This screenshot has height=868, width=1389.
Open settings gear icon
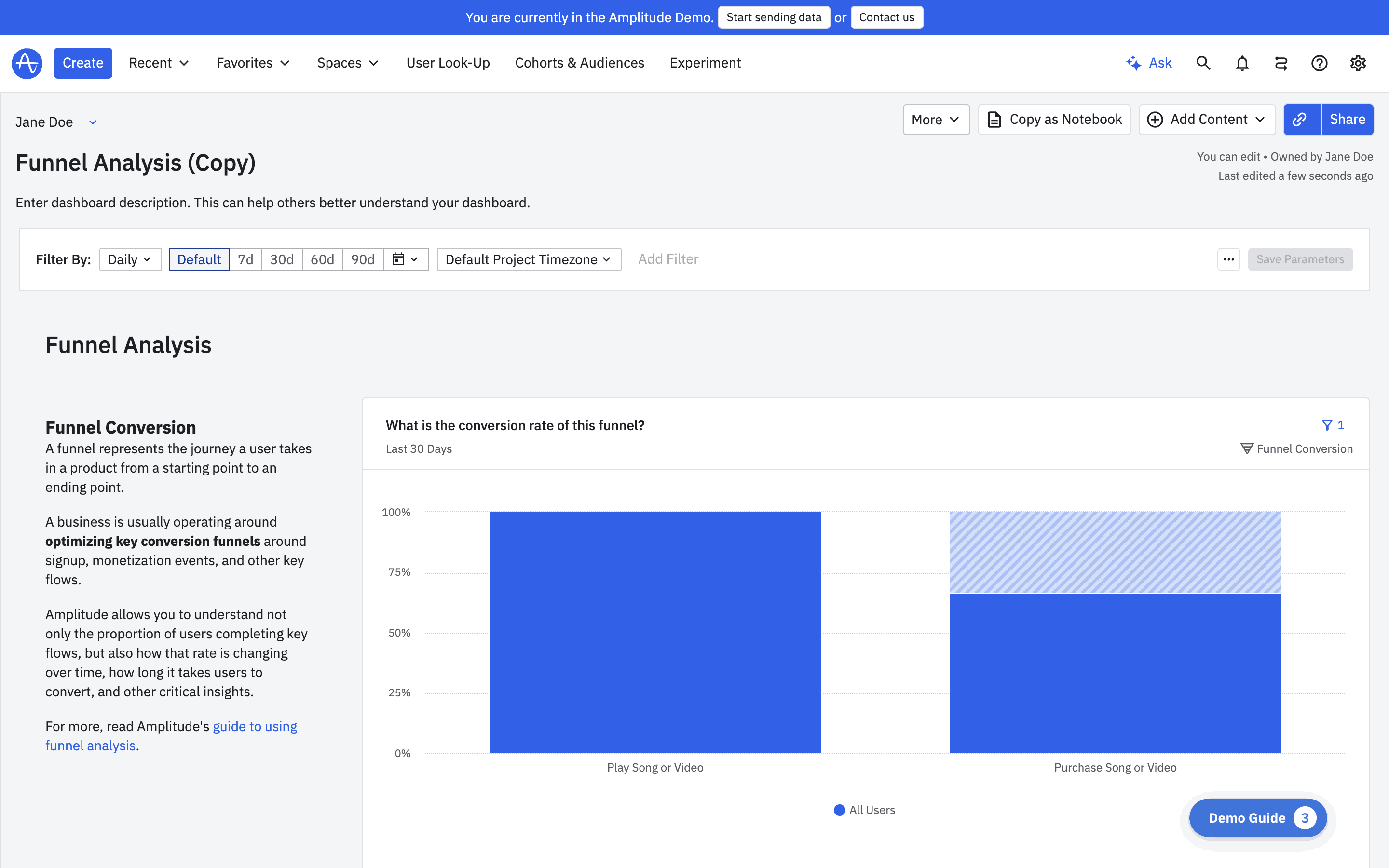click(1358, 63)
